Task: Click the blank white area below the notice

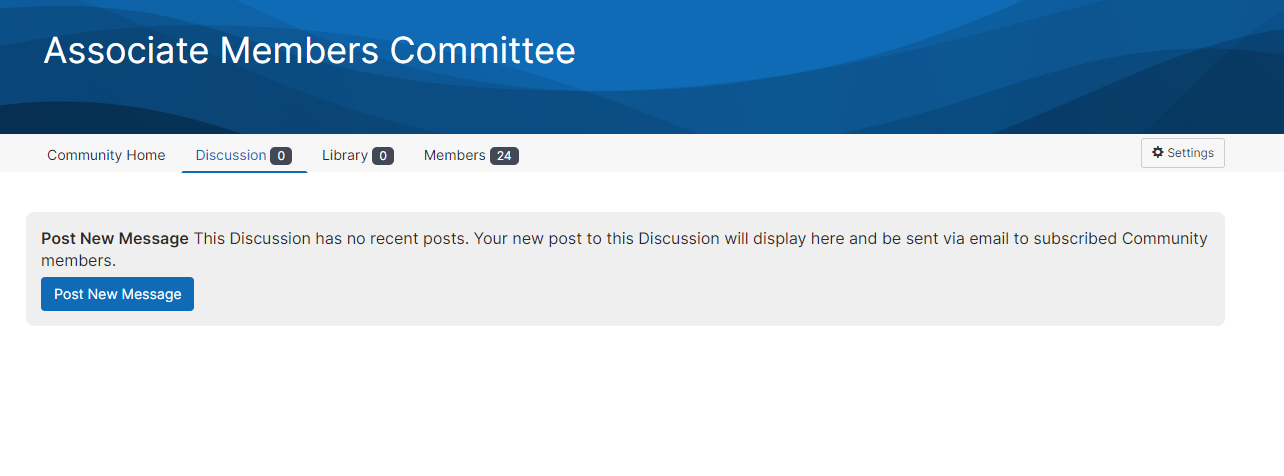Action: pos(640,400)
